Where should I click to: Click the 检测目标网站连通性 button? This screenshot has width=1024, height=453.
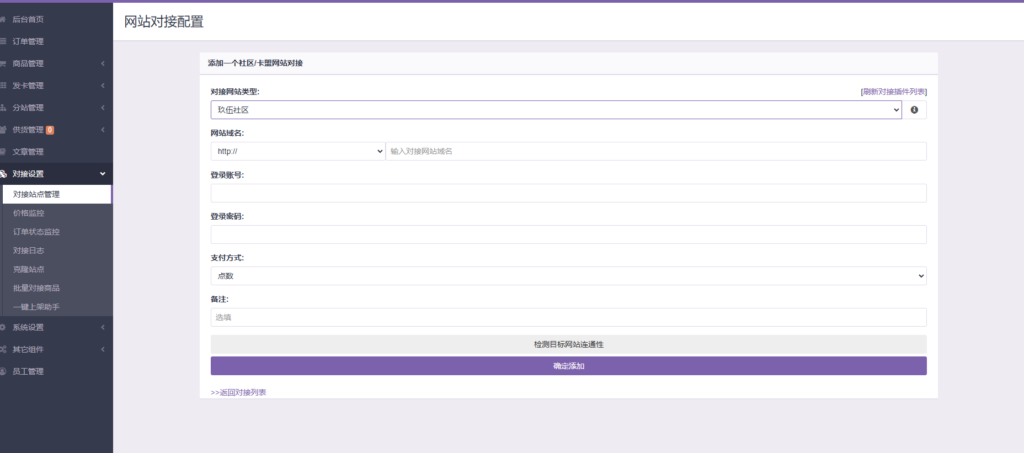[568, 344]
